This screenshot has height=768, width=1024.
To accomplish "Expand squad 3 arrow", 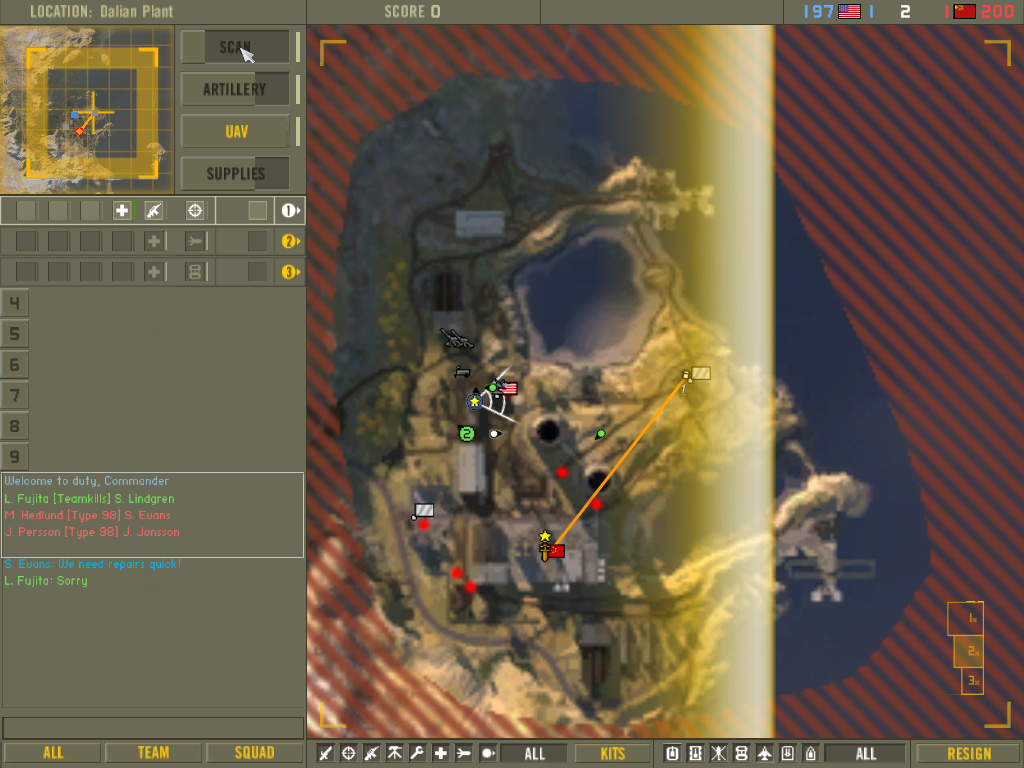I will (290, 272).
